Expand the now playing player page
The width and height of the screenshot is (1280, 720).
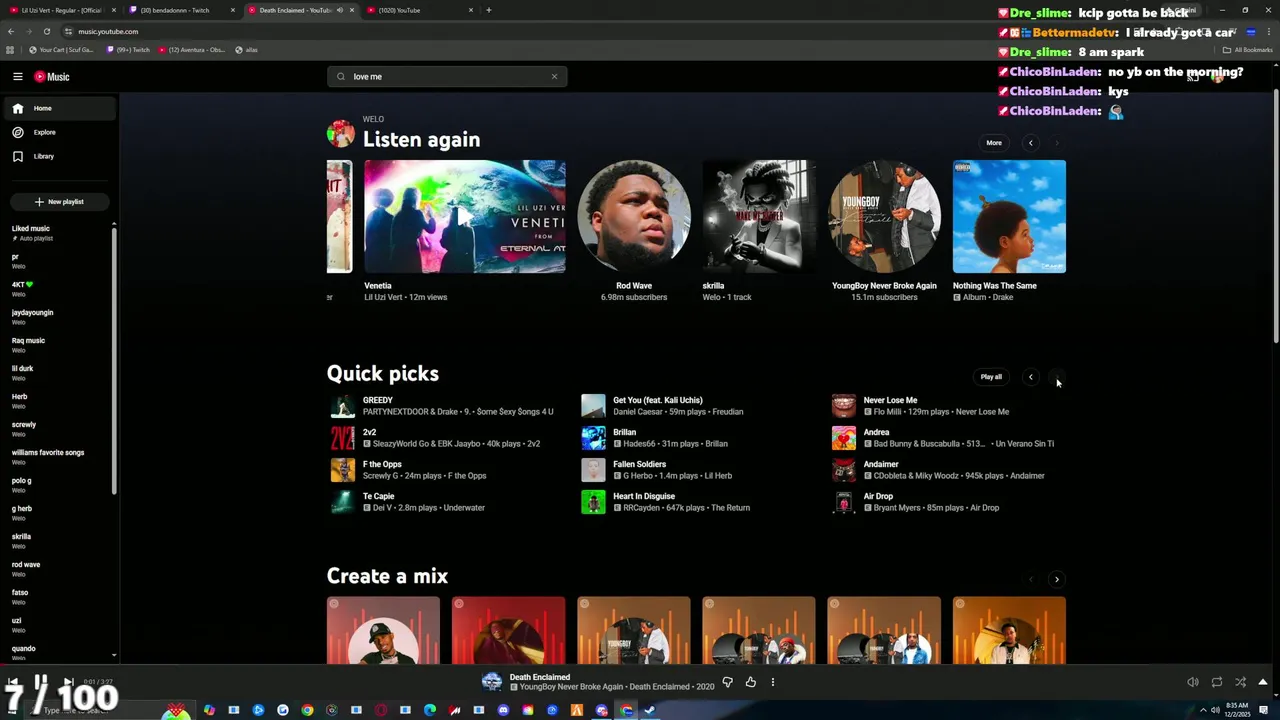tap(1263, 682)
